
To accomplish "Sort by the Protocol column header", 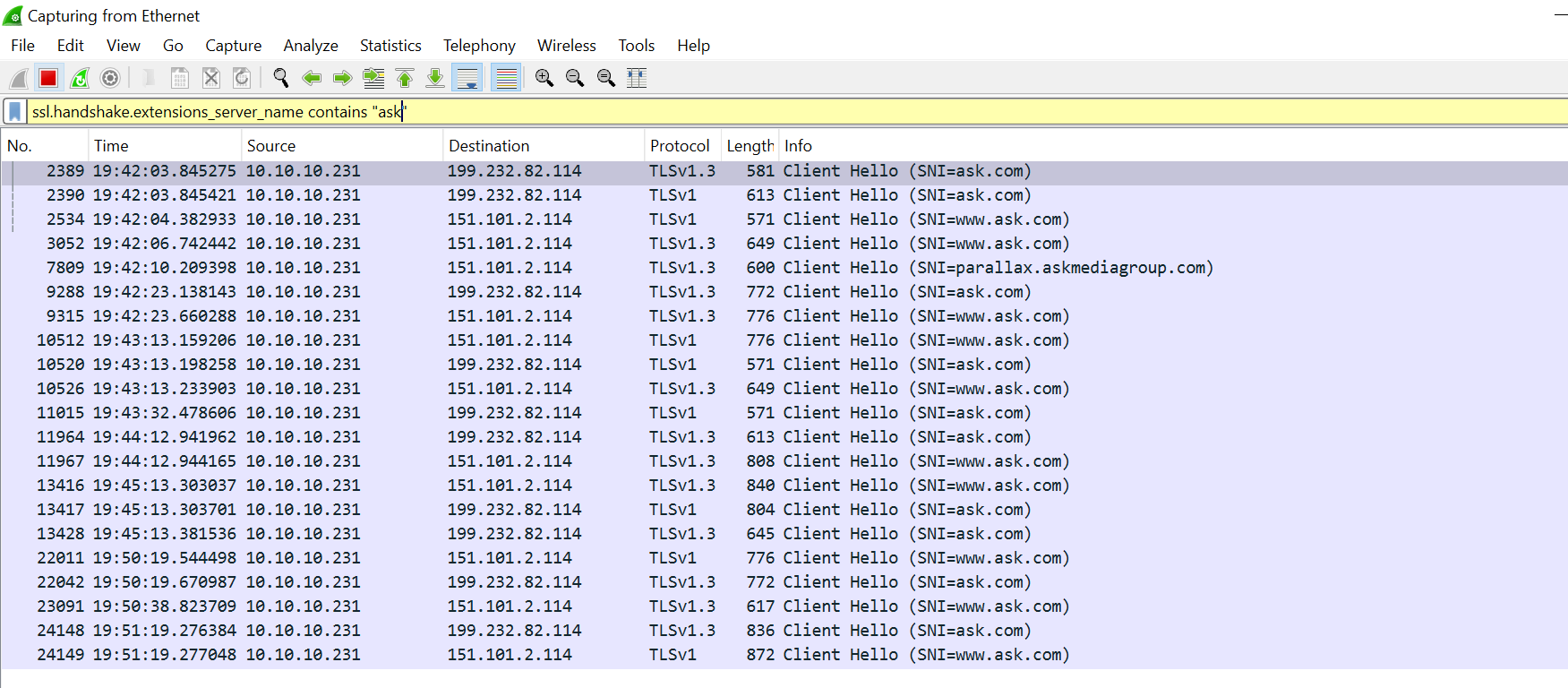I will click(x=679, y=146).
